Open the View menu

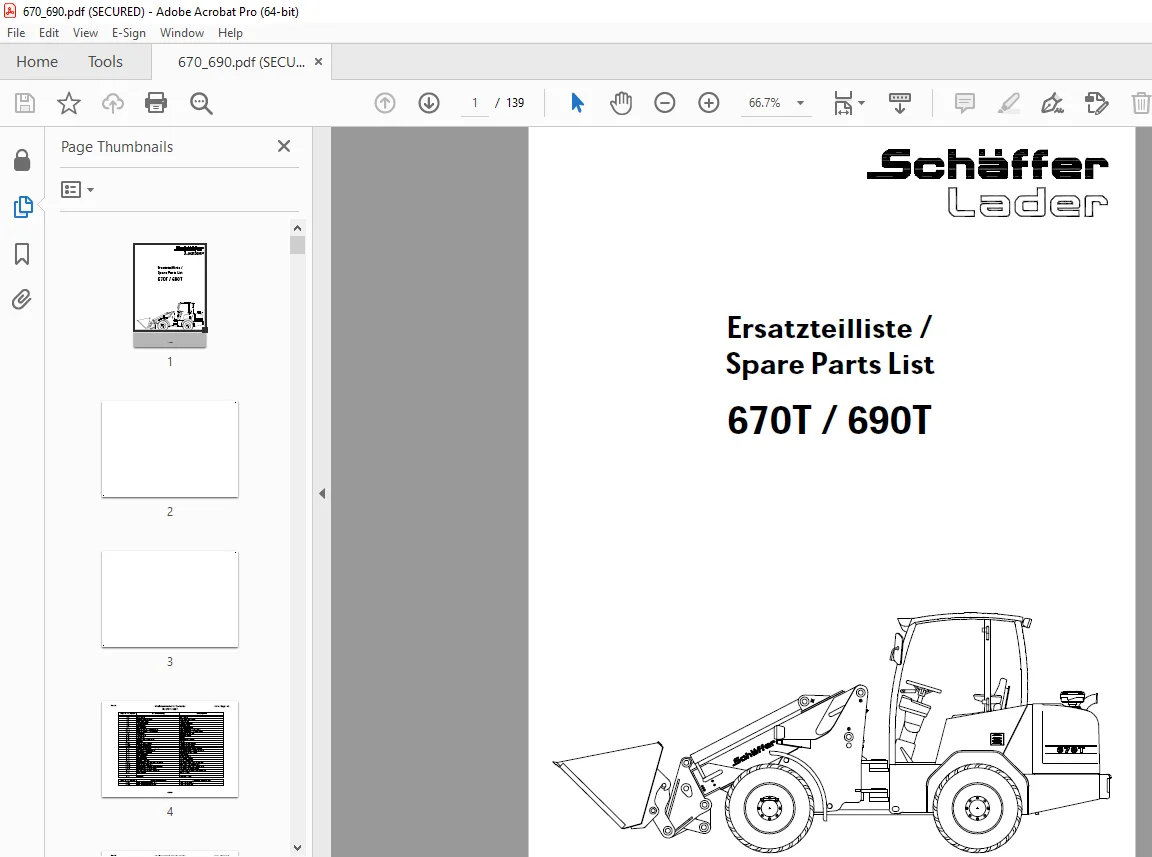[85, 33]
